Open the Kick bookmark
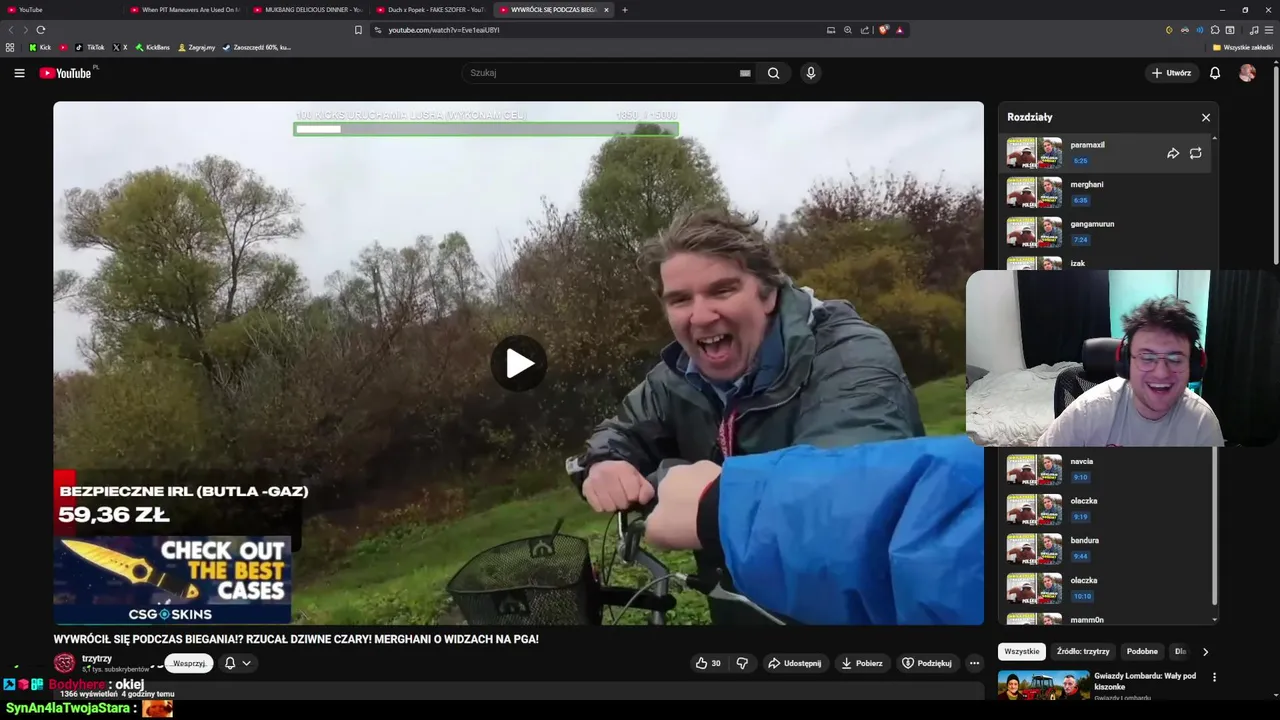Screen dimensions: 1280x720 click(x=40, y=47)
